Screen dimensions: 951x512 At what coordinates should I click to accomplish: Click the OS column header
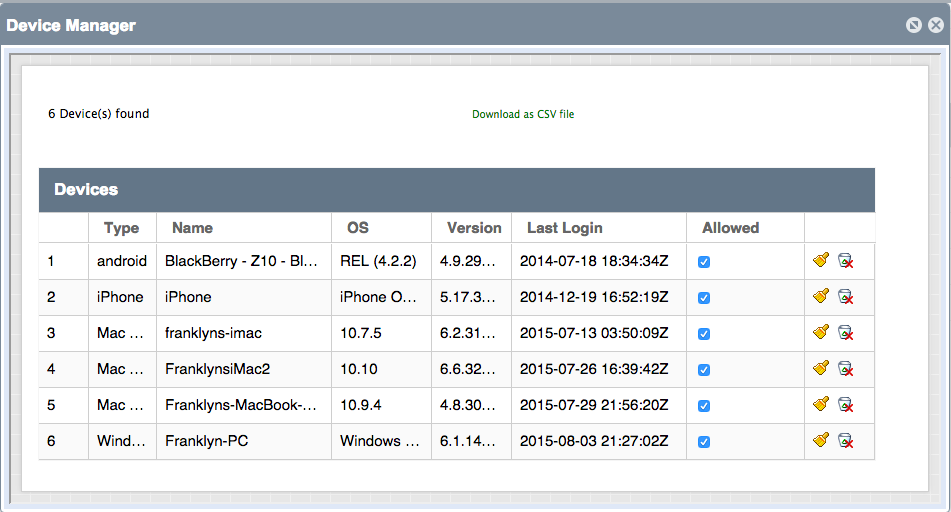pyautogui.click(x=381, y=227)
